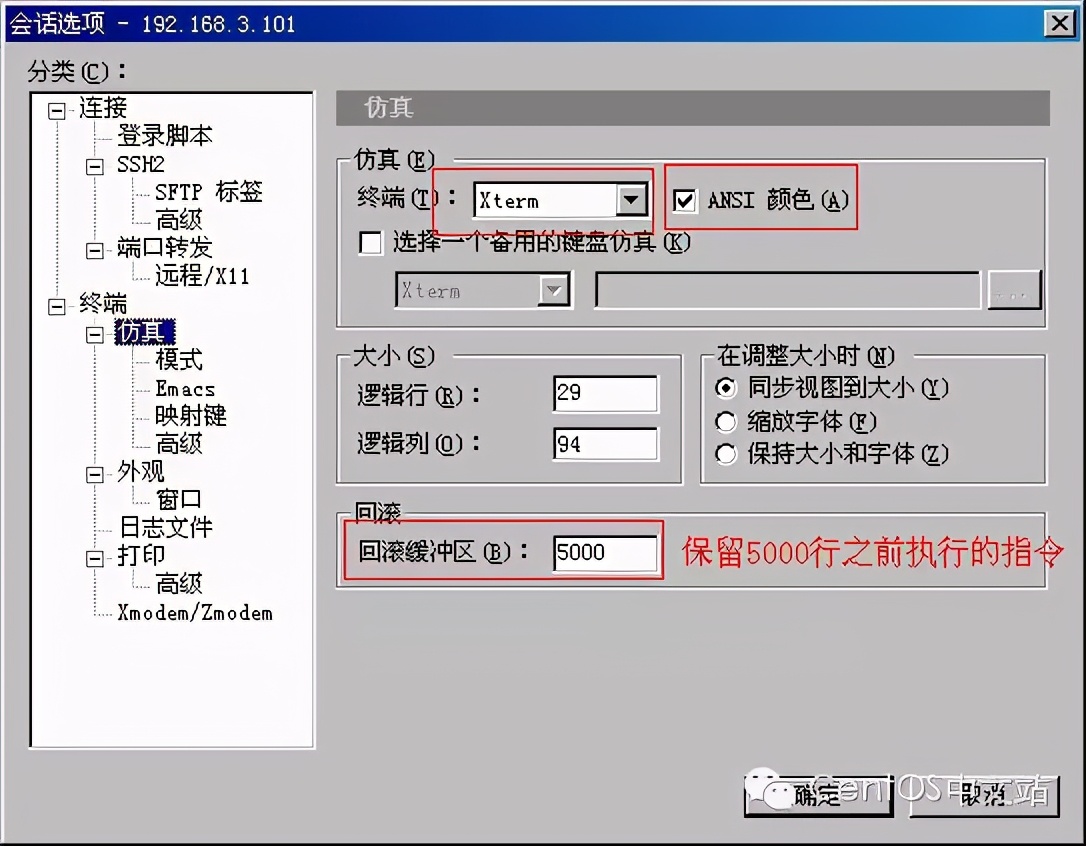Close the 会话选项 dialog

click(x=1060, y=24)
